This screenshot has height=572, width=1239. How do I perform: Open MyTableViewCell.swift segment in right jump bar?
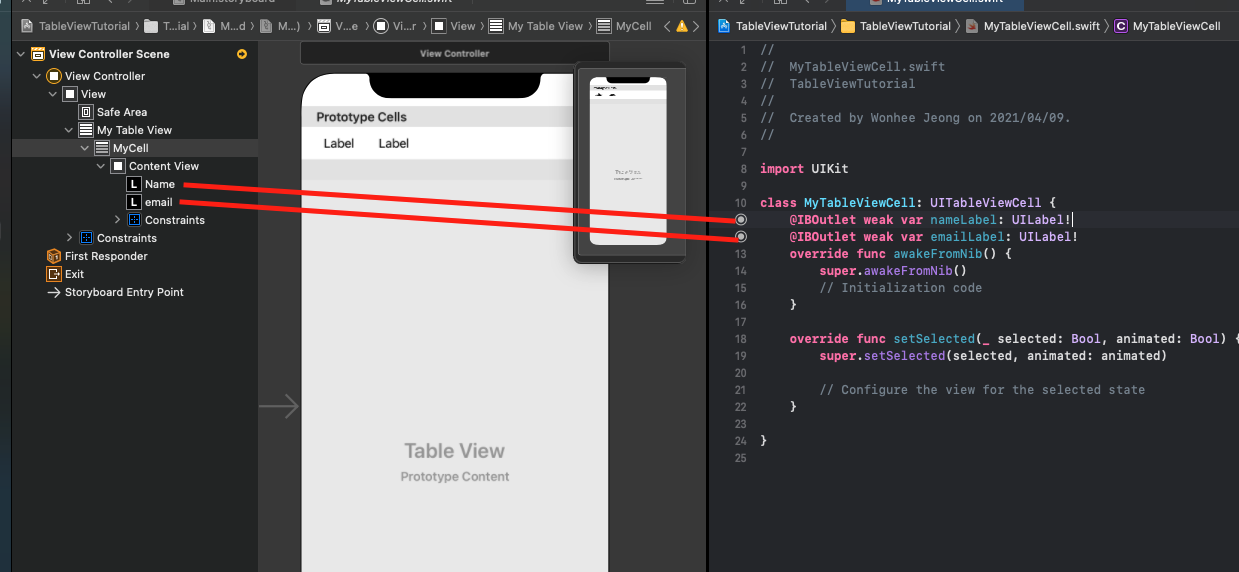(1033, 26)
